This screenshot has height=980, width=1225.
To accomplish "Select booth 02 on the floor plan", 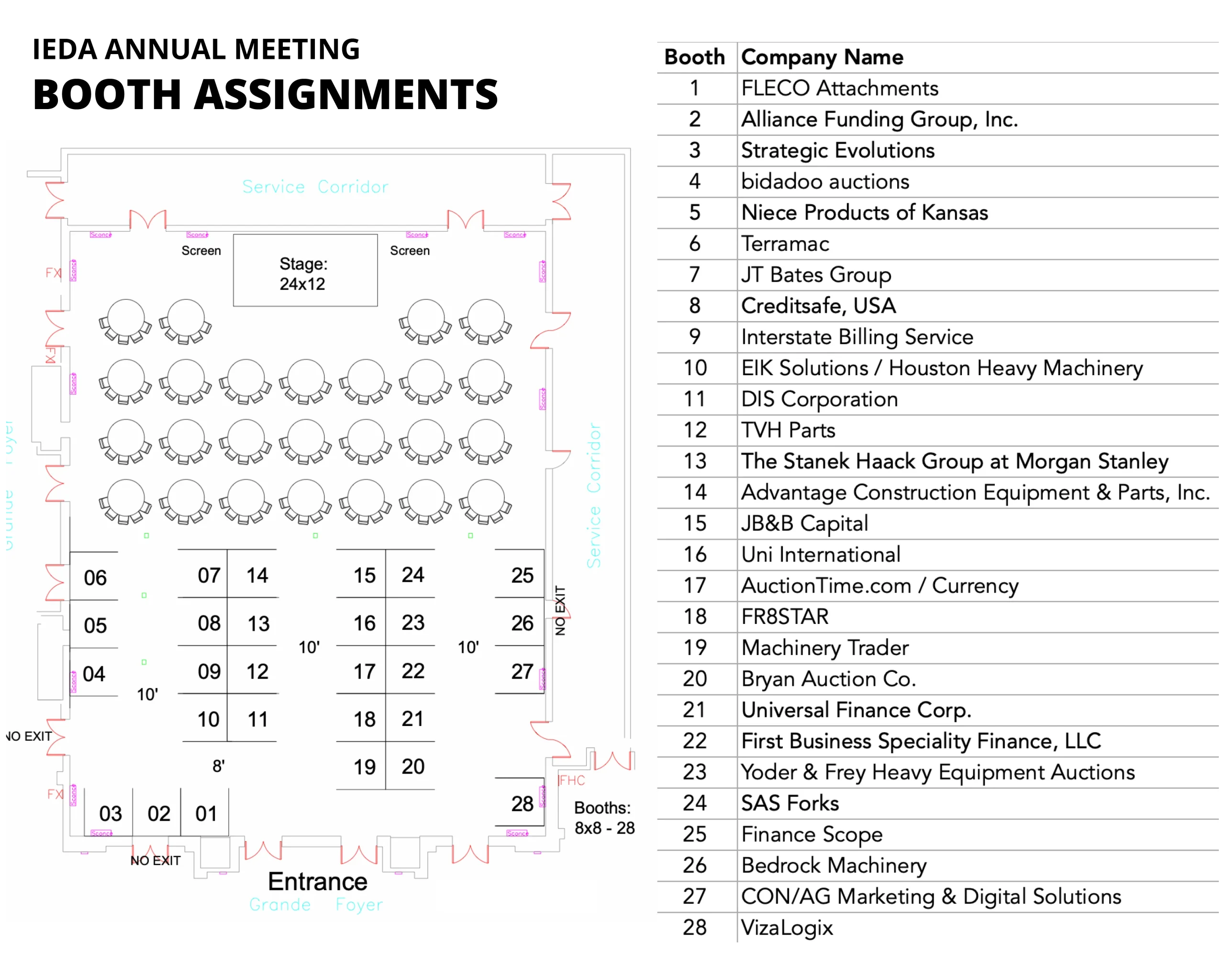I will point(158,813).
